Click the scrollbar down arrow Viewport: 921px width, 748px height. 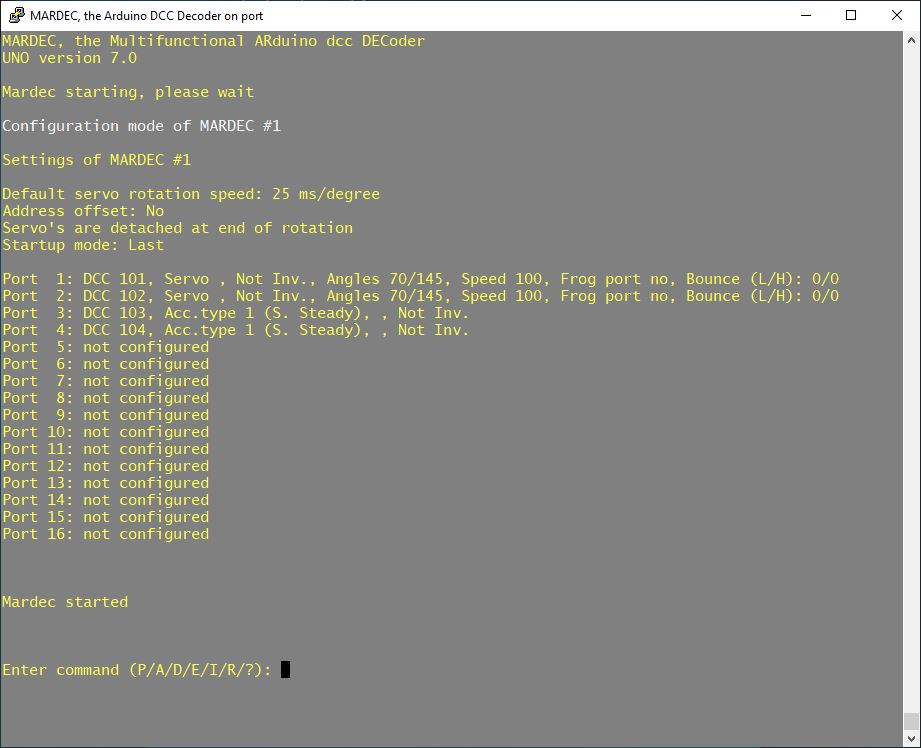click(911, 738)
